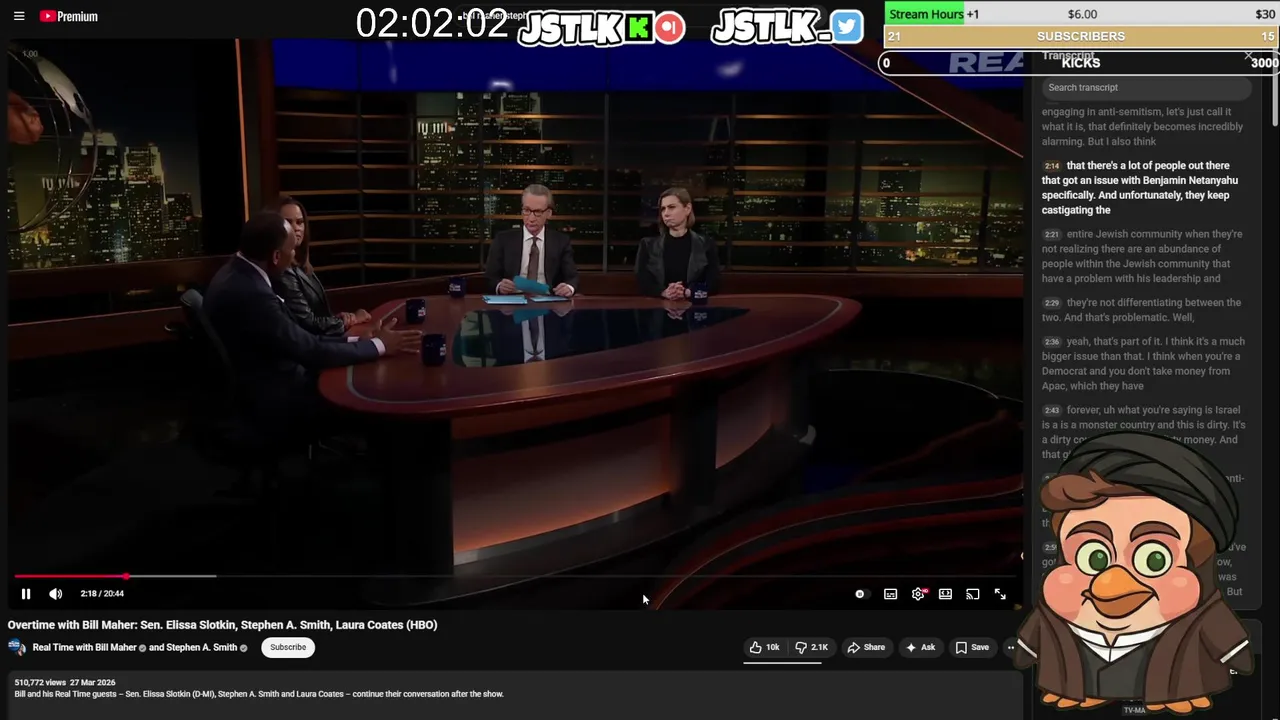This screenshot has height=720, width=1280.
Task: Focus the Search transcript field
Action: [x=1145, y=87]
